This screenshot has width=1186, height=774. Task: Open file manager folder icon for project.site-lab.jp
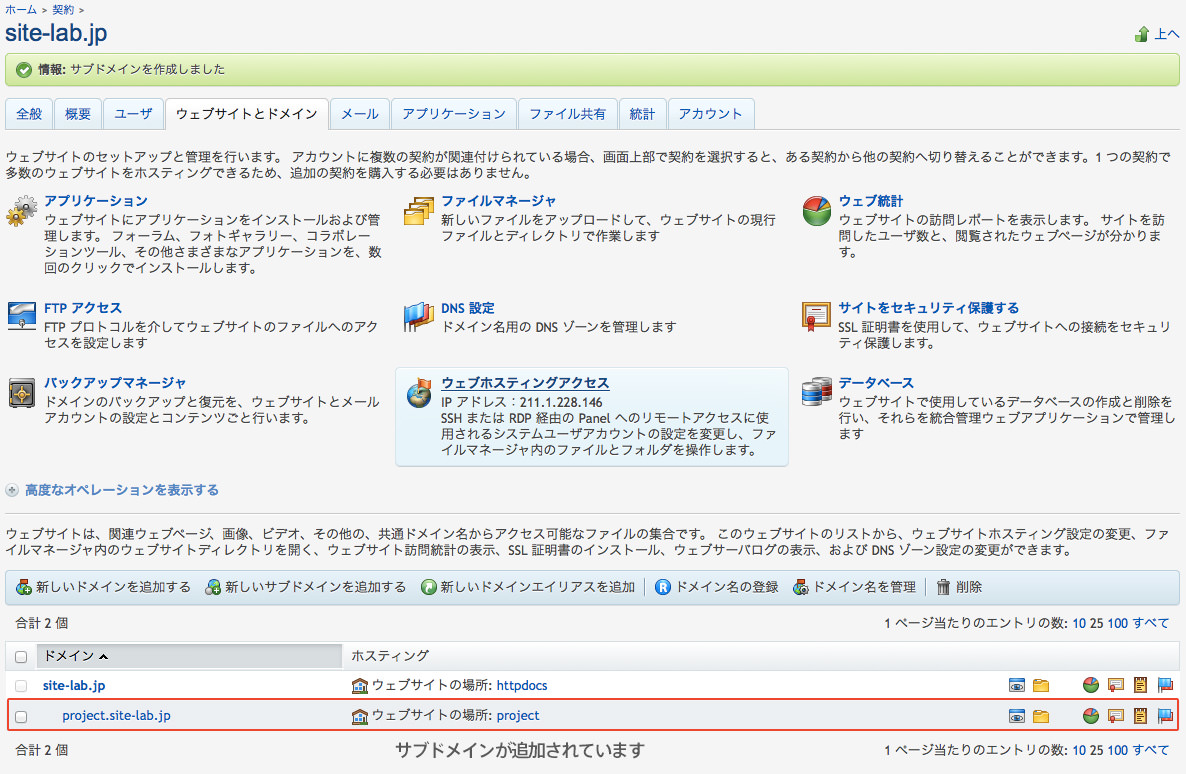click(1041, 716)
